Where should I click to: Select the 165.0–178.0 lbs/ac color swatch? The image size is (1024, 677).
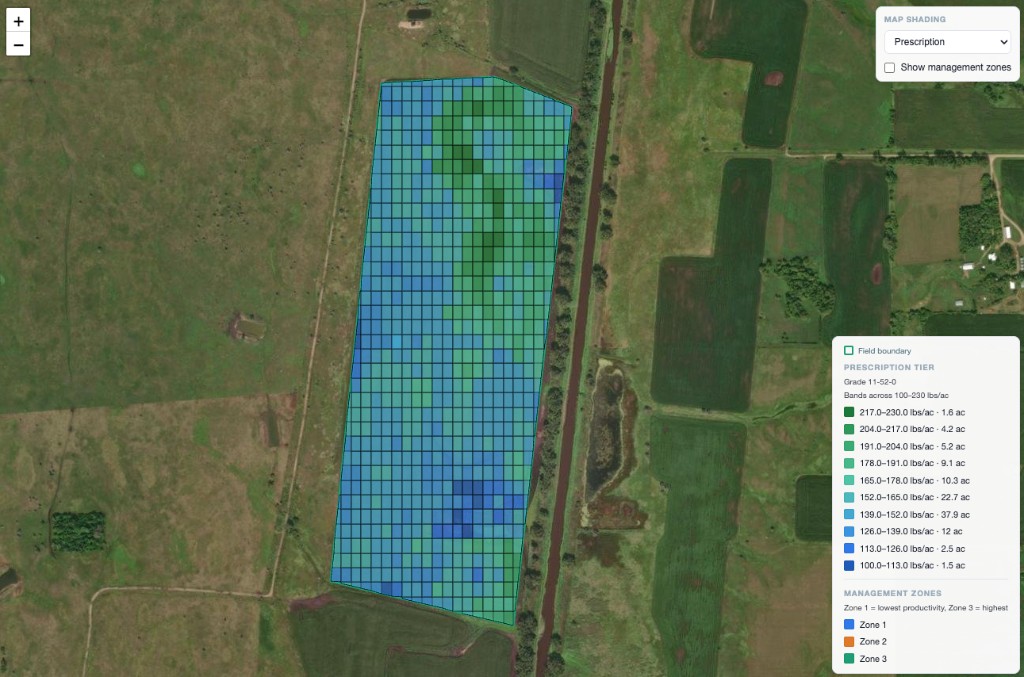849,480
